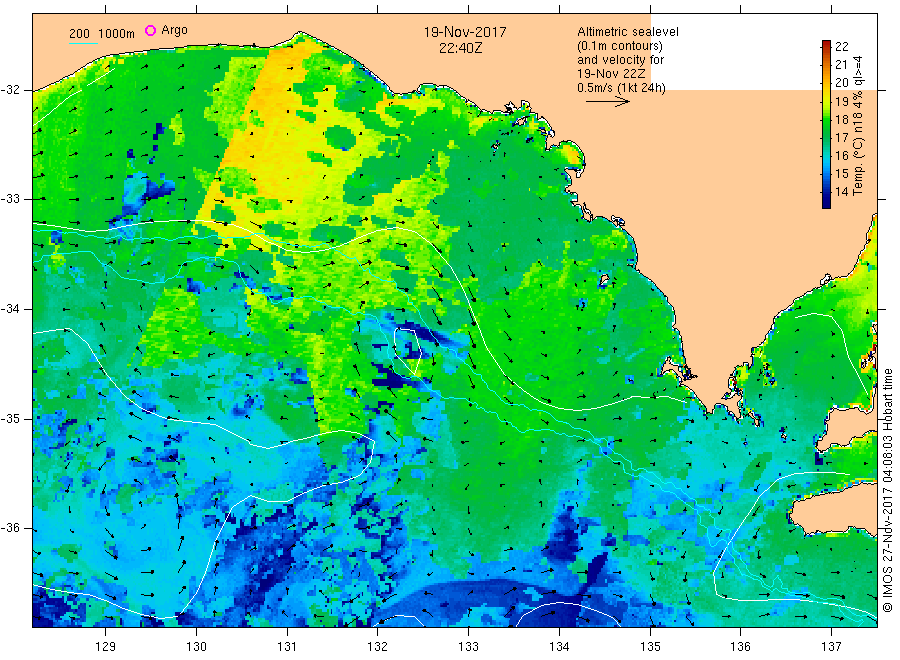This screenshot has width=900, height=660.
Task: Click the '200' depth legend label
Action: click(x=79, y=34)
